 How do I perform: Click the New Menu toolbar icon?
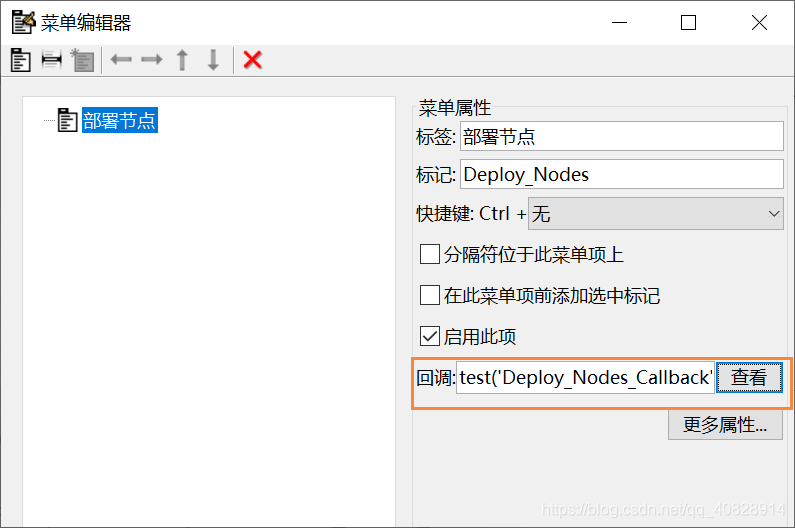[x=20, y=60]
